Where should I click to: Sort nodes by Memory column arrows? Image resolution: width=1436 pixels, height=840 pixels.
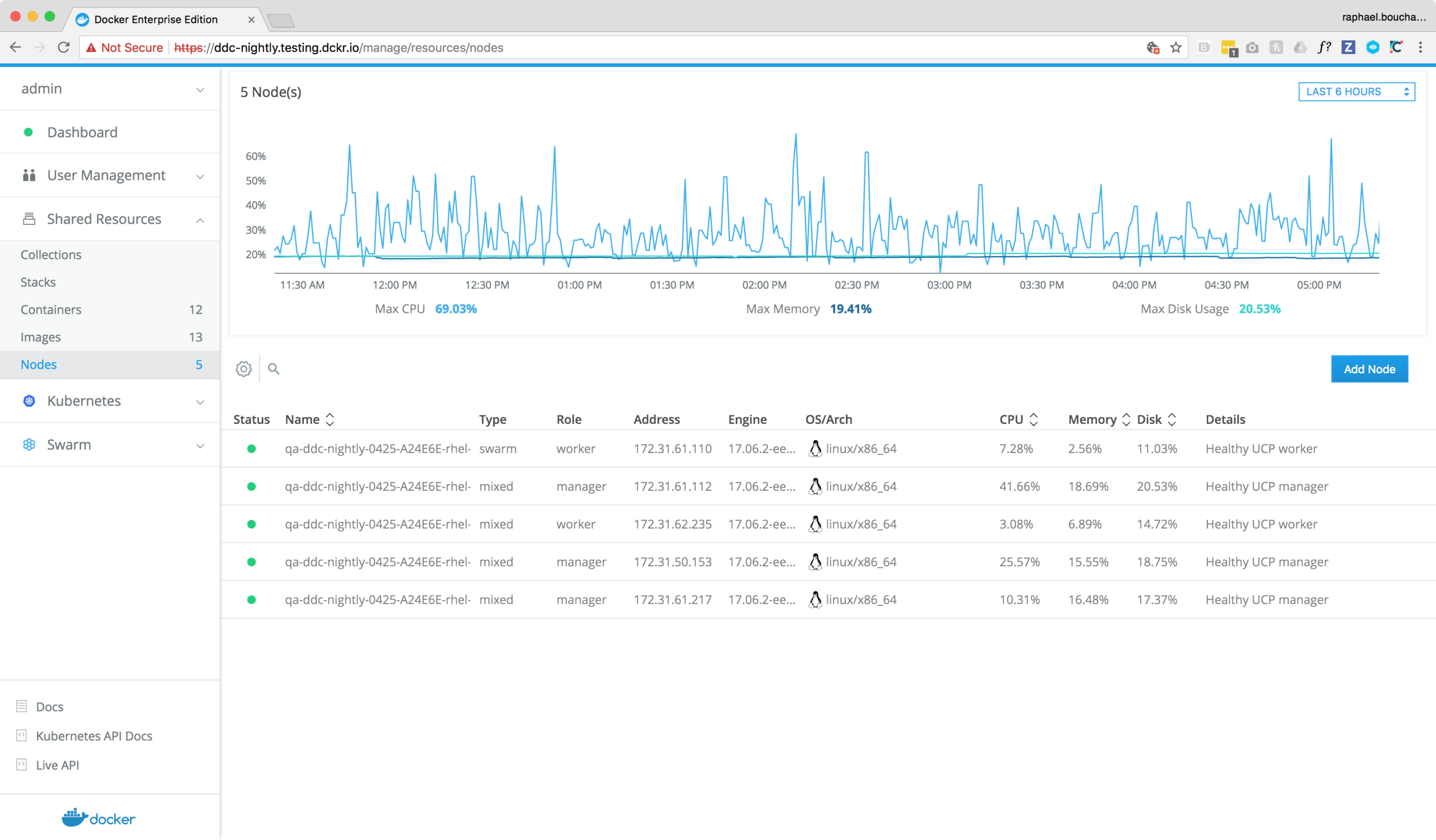pyautogui.click(x=1126, y=419)
